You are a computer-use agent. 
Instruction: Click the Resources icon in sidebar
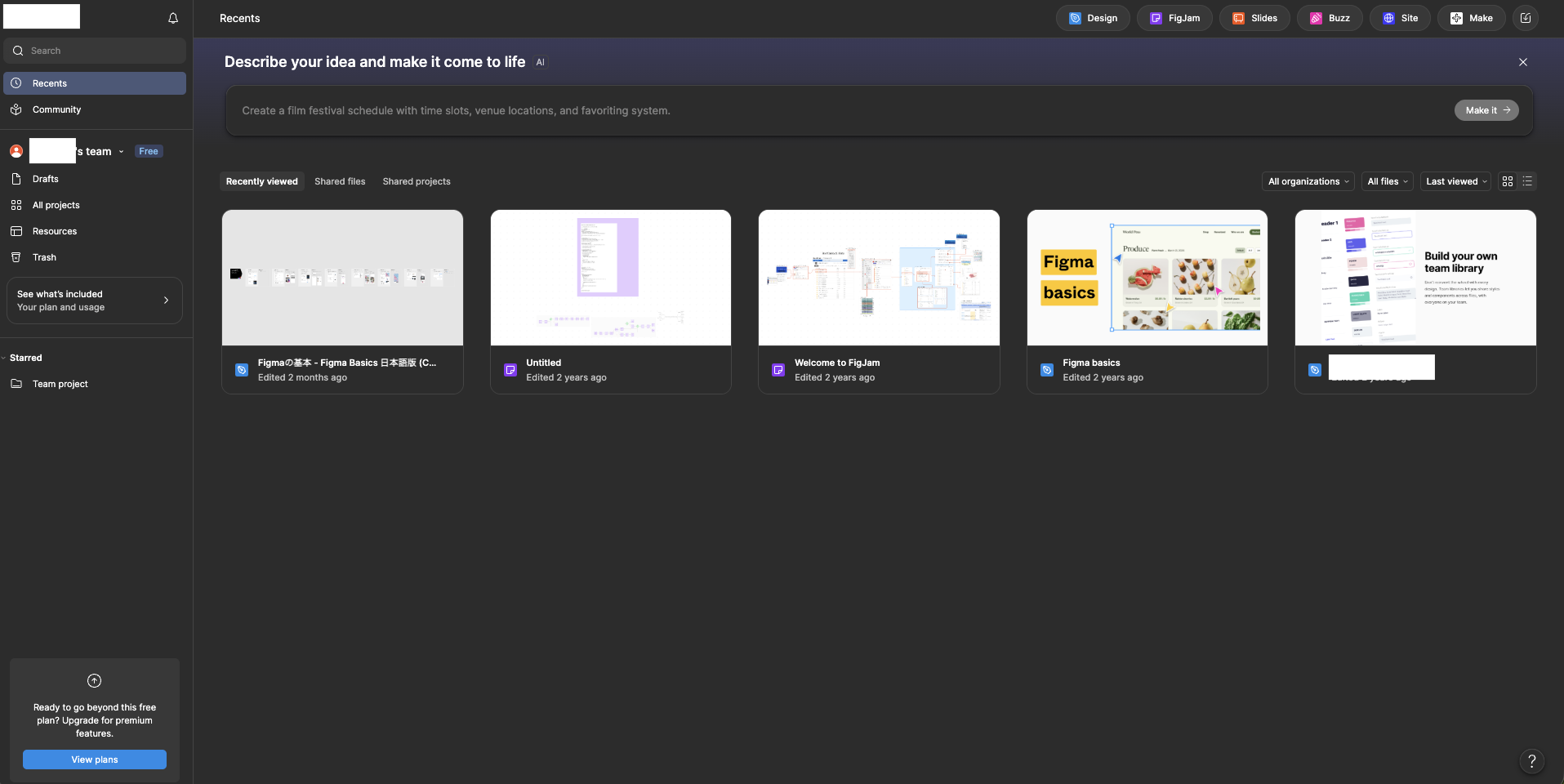(x=16, y=231)
